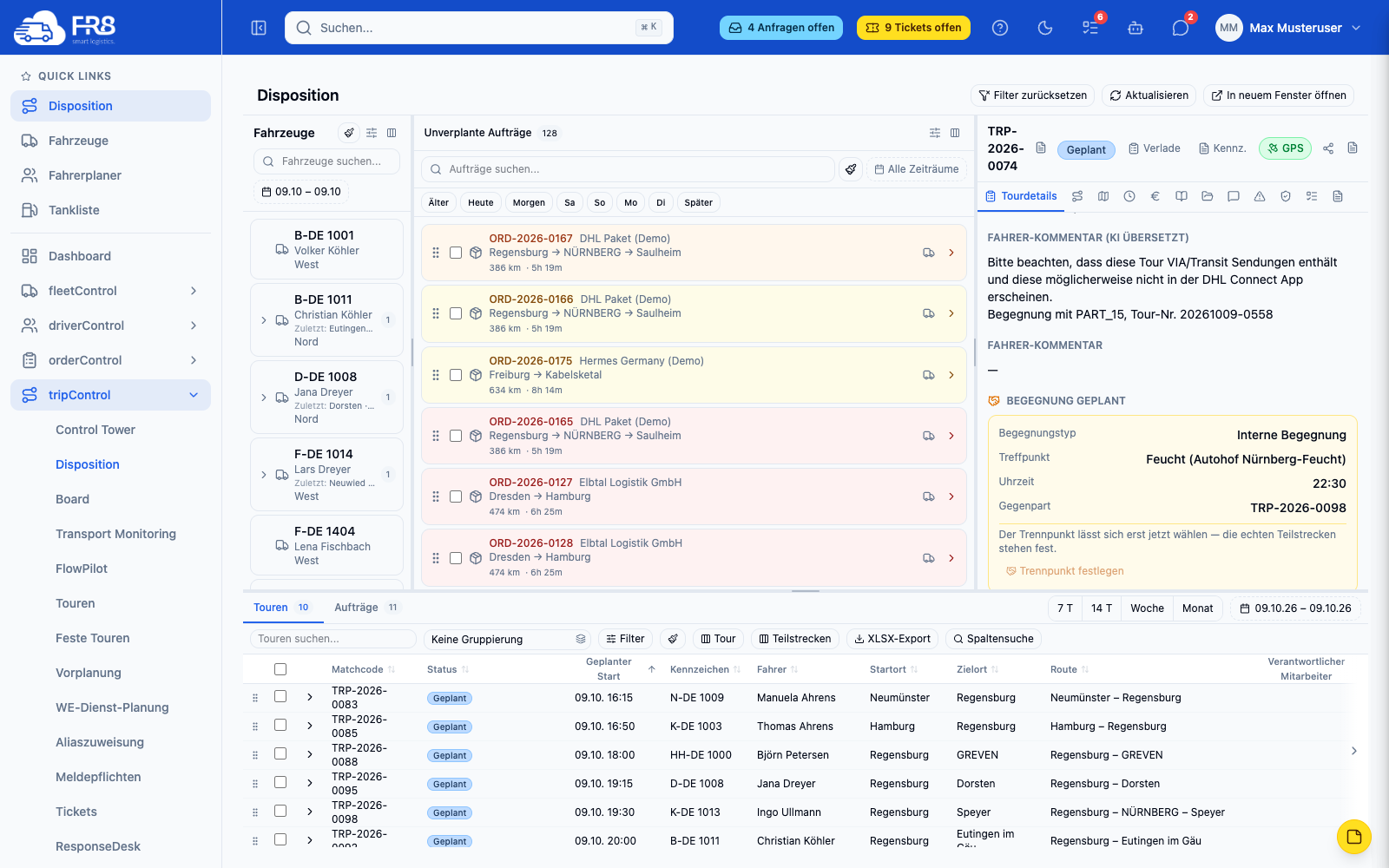Screen dimensions: 1389x868
Task: Expand row TRP-2026-0085
Action: [x=310, y=726]
